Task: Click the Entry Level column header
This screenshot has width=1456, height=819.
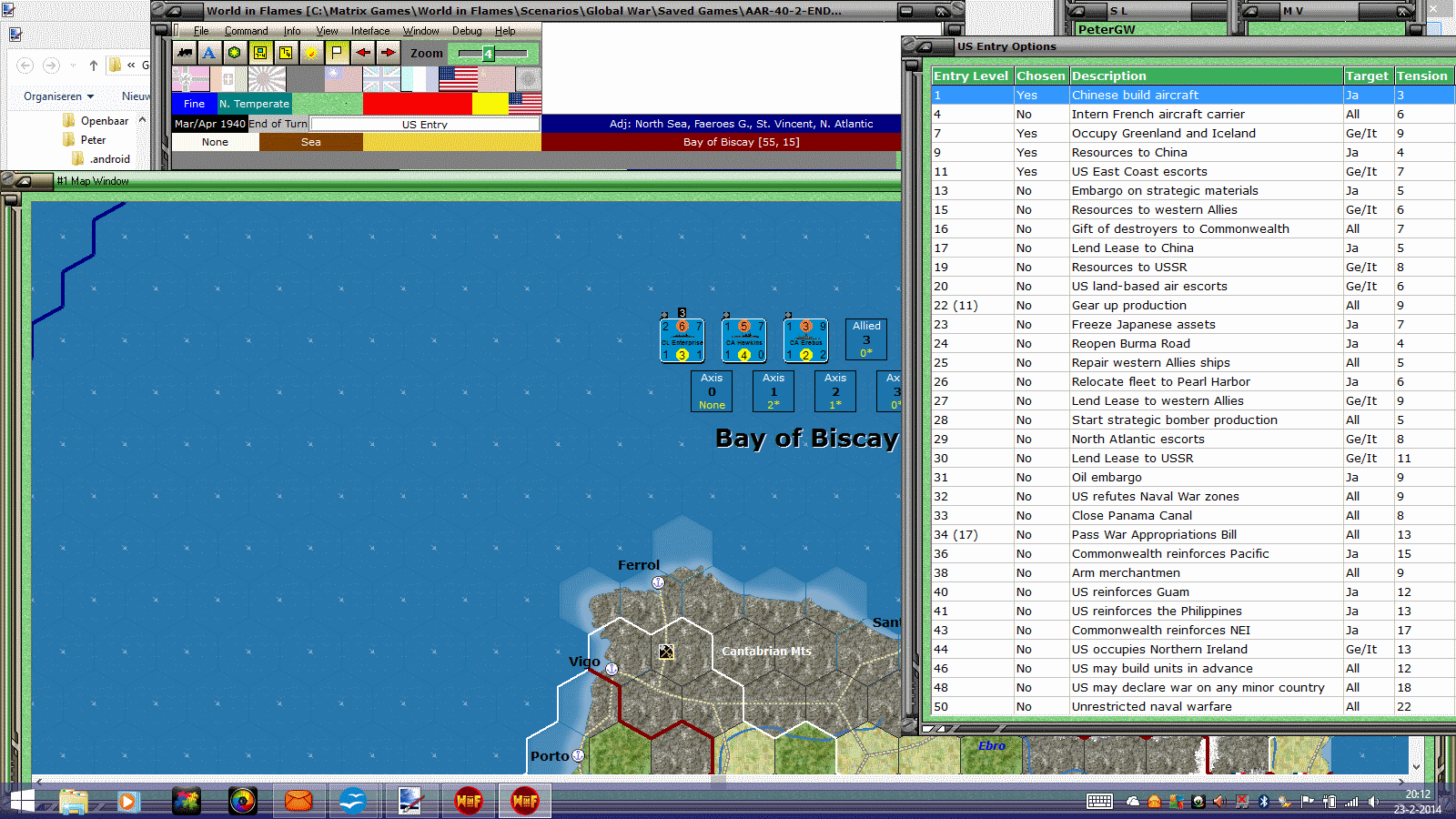Action: click(x=972, y=76)
